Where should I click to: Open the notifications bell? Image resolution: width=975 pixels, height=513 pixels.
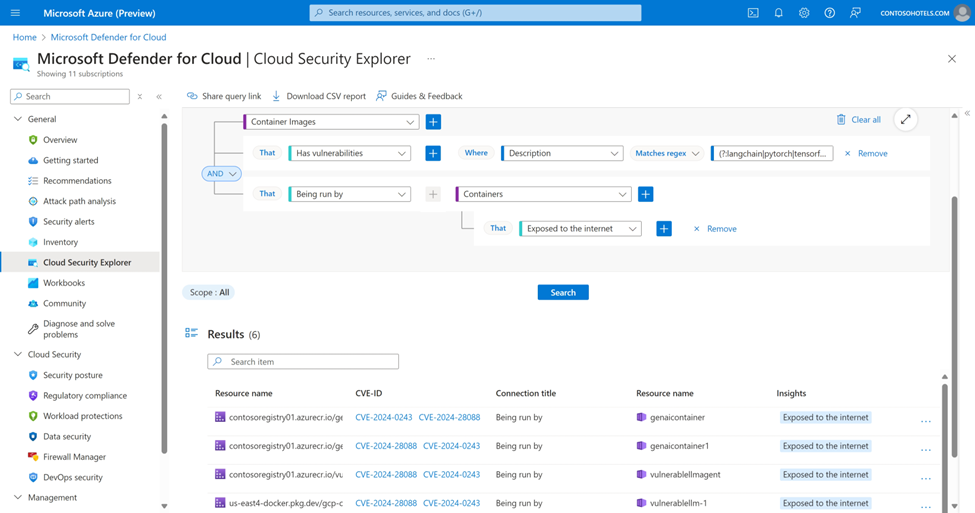[x=779, y=12]
